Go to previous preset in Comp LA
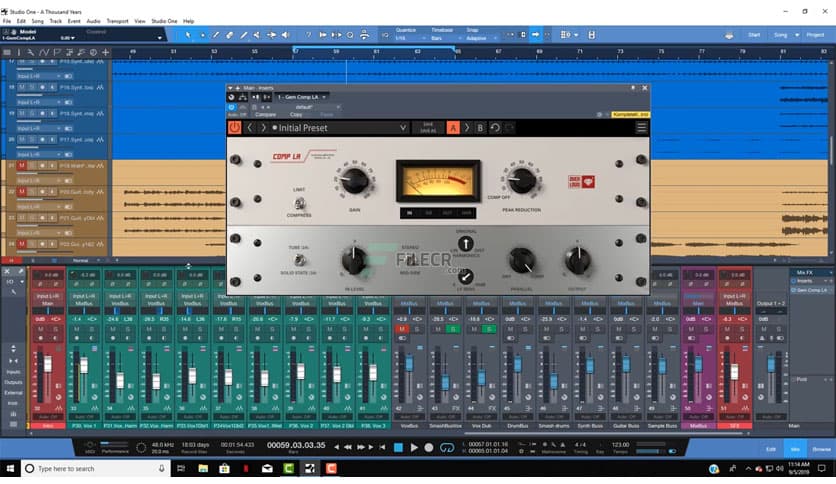The height and width of the screenshot is (484, 836). (250, 128)
